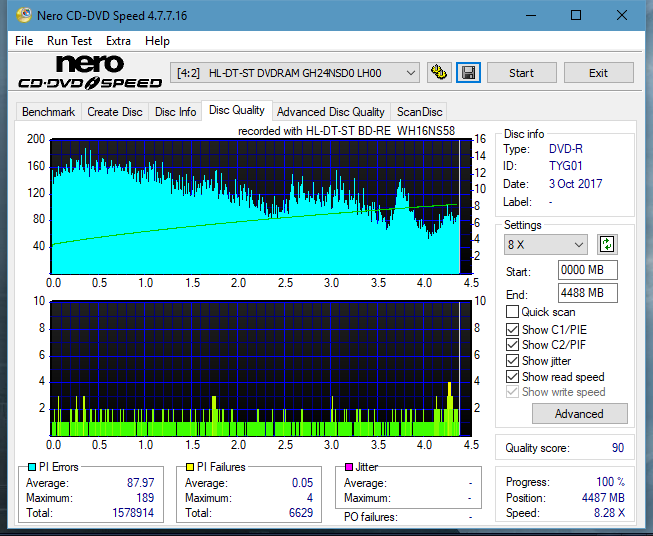The height and width of the screenshot is (536, 653).
Task: Click the save floppy disk icon
Action: click(468, 73)
